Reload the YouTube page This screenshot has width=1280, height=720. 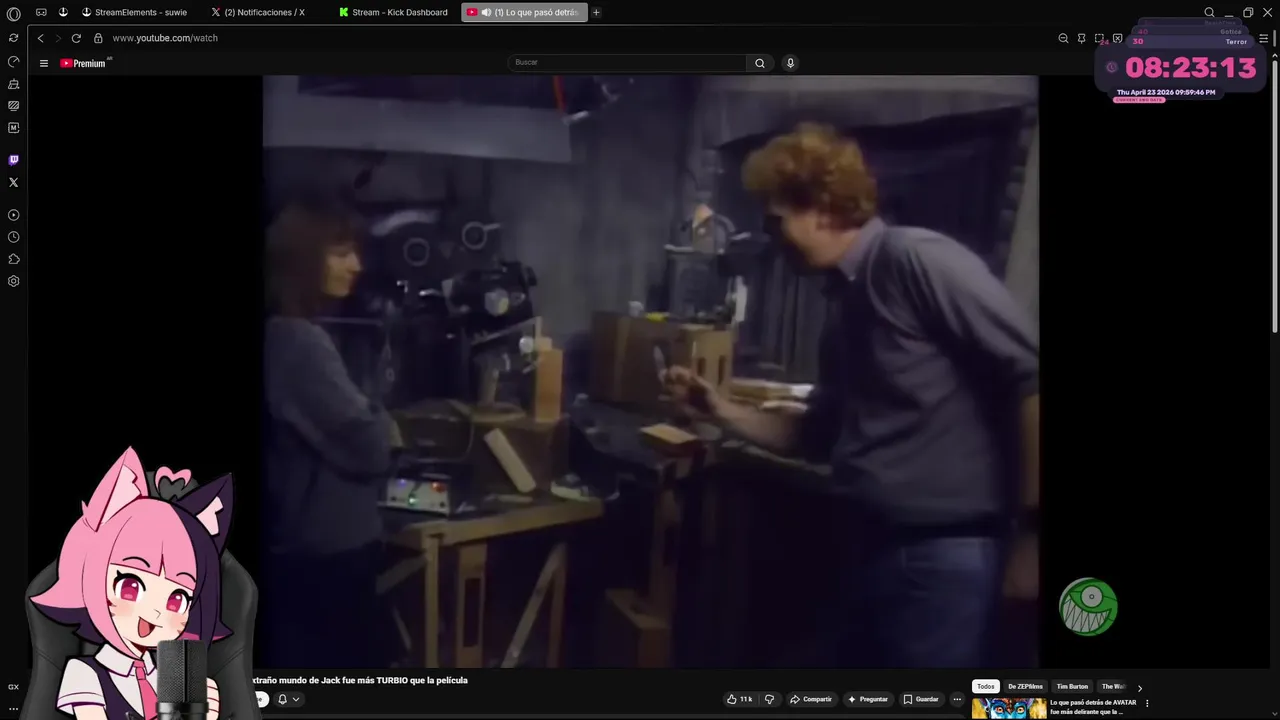coord(76,38)
